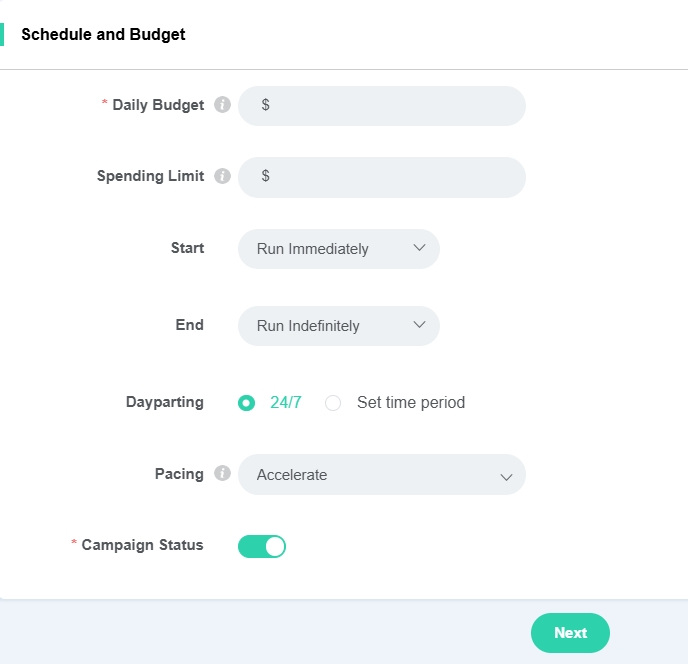Image resolution: width=688 pixels, height=664 pixels.
Task: Click the chevron arrow on Accelerate field
Action: [506, 476]
